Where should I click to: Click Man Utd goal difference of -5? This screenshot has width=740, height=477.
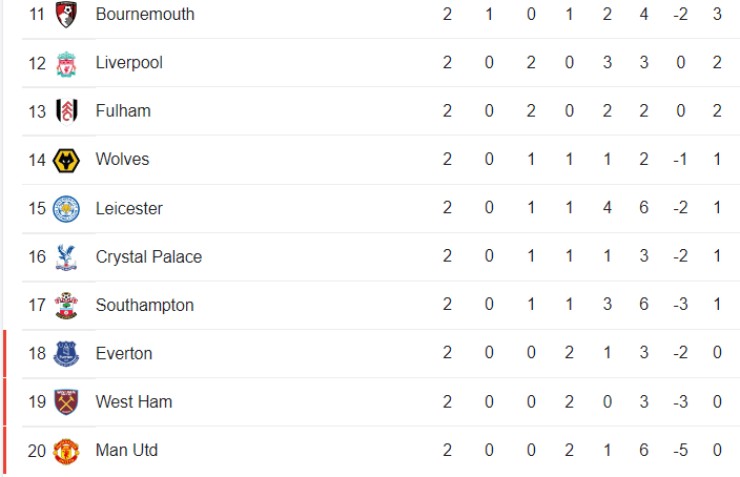pos(680,450)
